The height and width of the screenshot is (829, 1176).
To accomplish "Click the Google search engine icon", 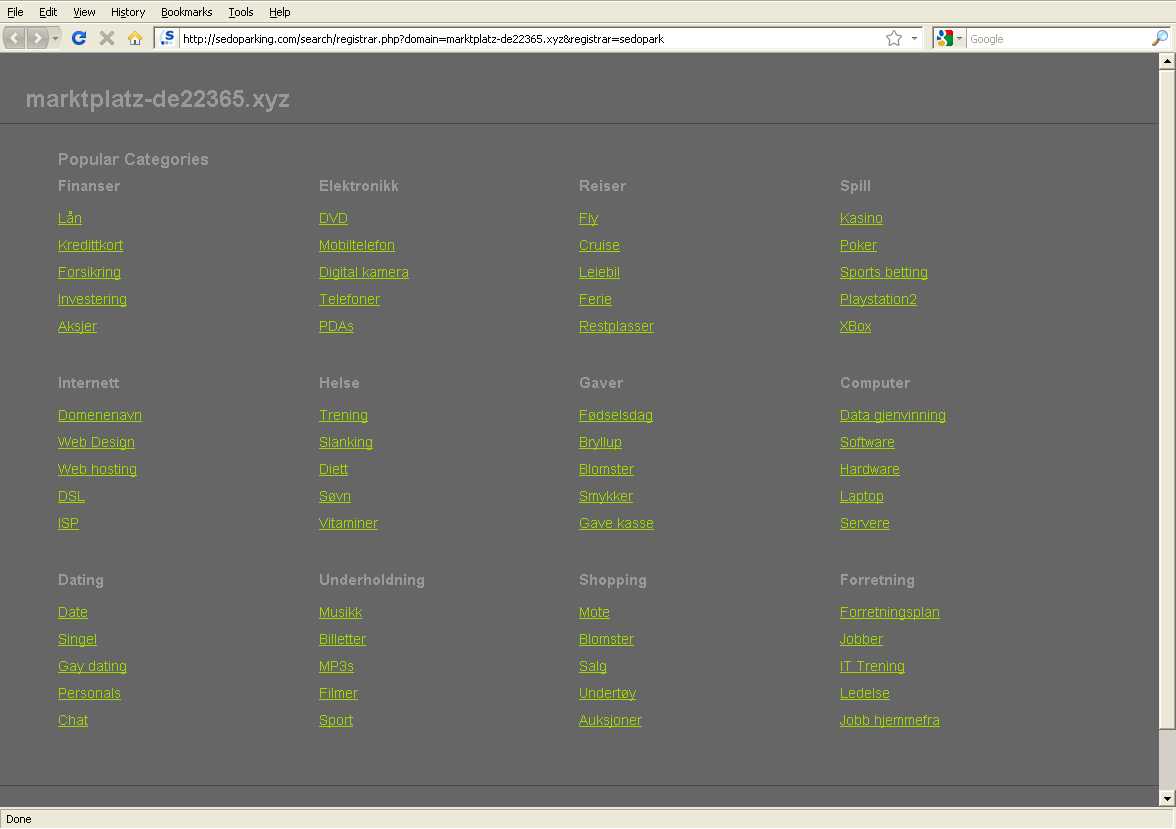I will pyautogui.click(x=945, y=38).
